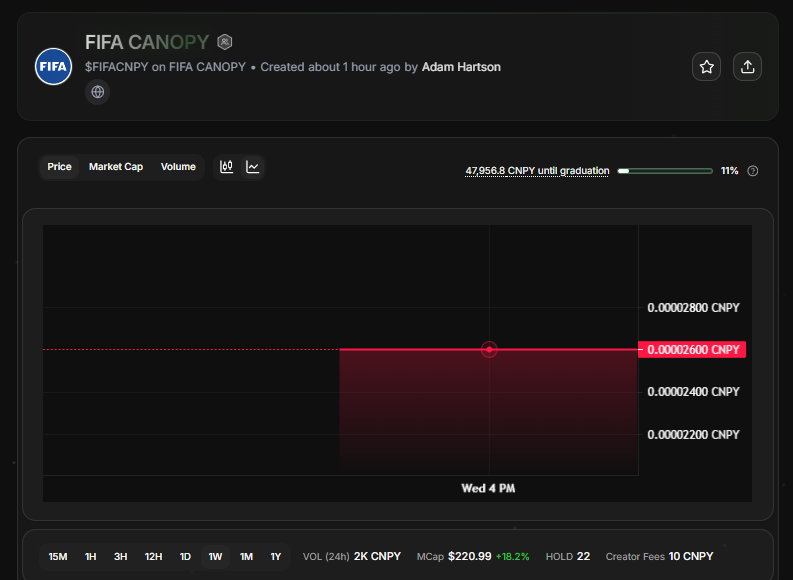Open creator profile Adam Hartson
Viewport: 793px width, 580px height.
[x=461, y=67]
